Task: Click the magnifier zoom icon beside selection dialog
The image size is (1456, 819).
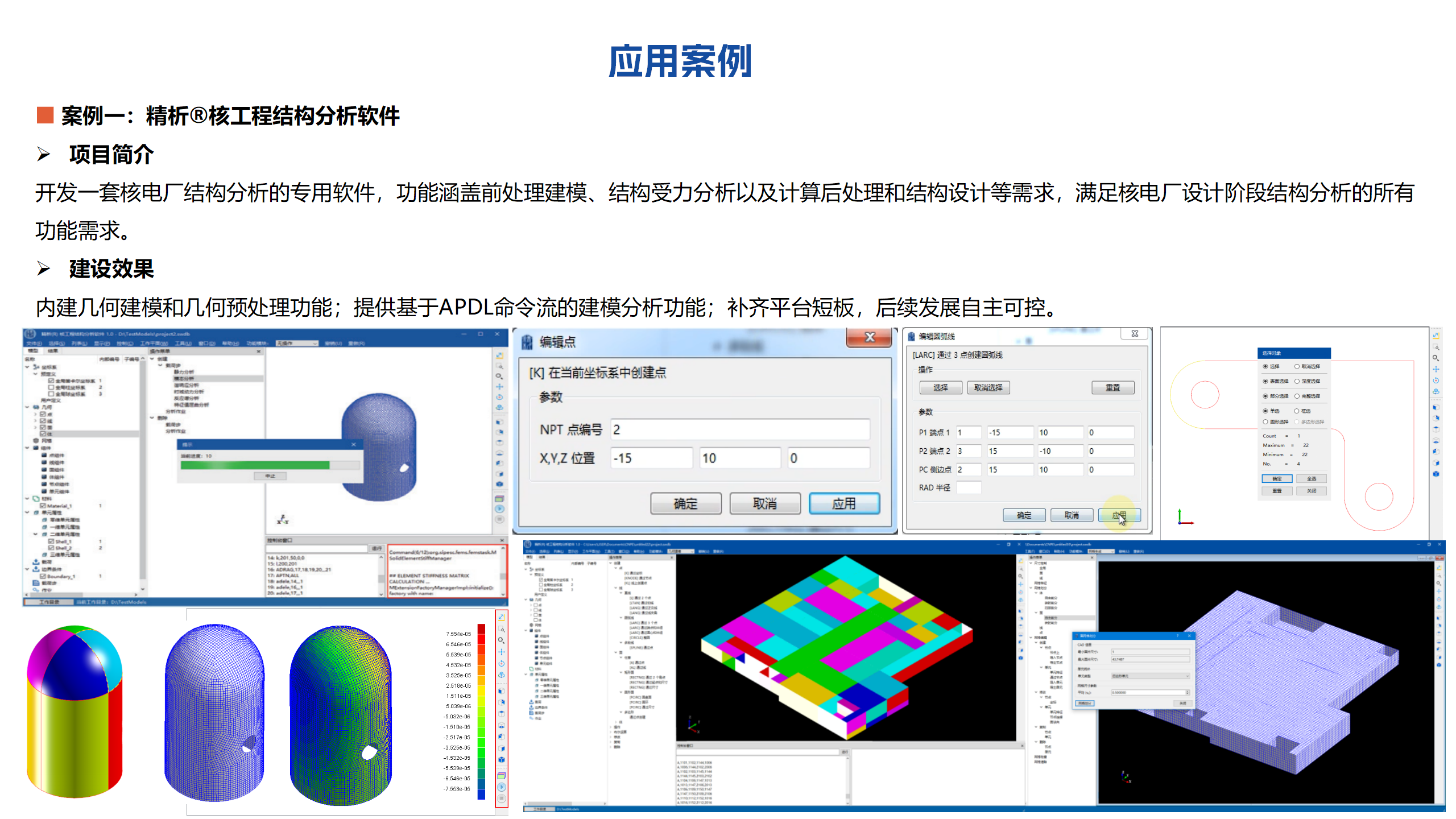Action: tap(1436, 358)
